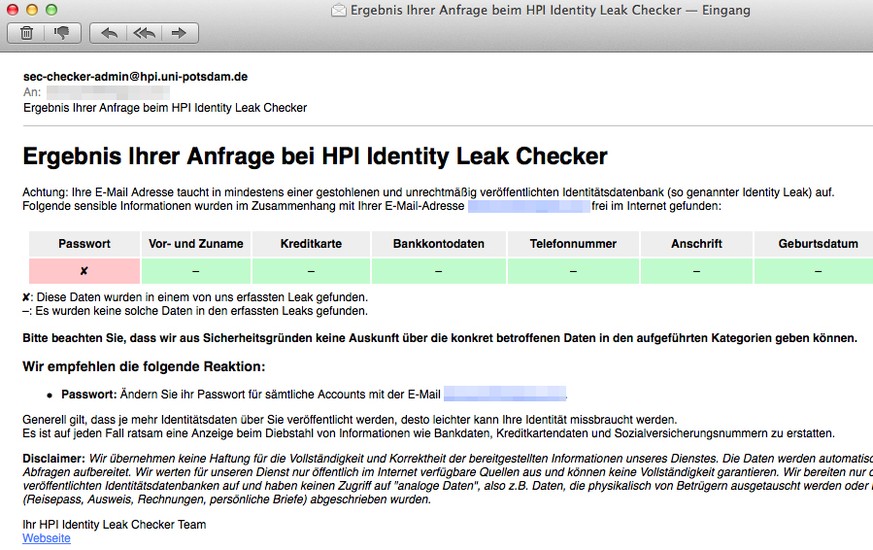Screen dimensions: 873x550
Task: Click green cell under Anschrift
Action: [696, 271]
